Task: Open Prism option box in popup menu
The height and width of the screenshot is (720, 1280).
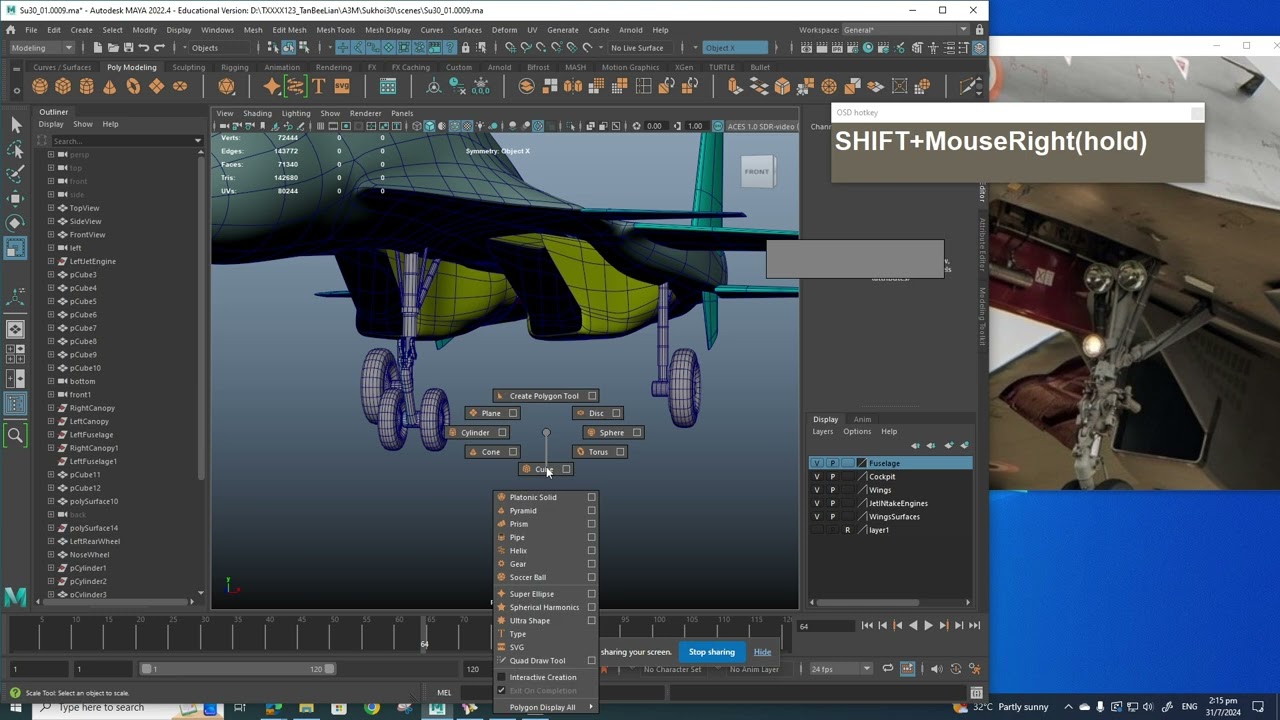Action: click(592, 524)
